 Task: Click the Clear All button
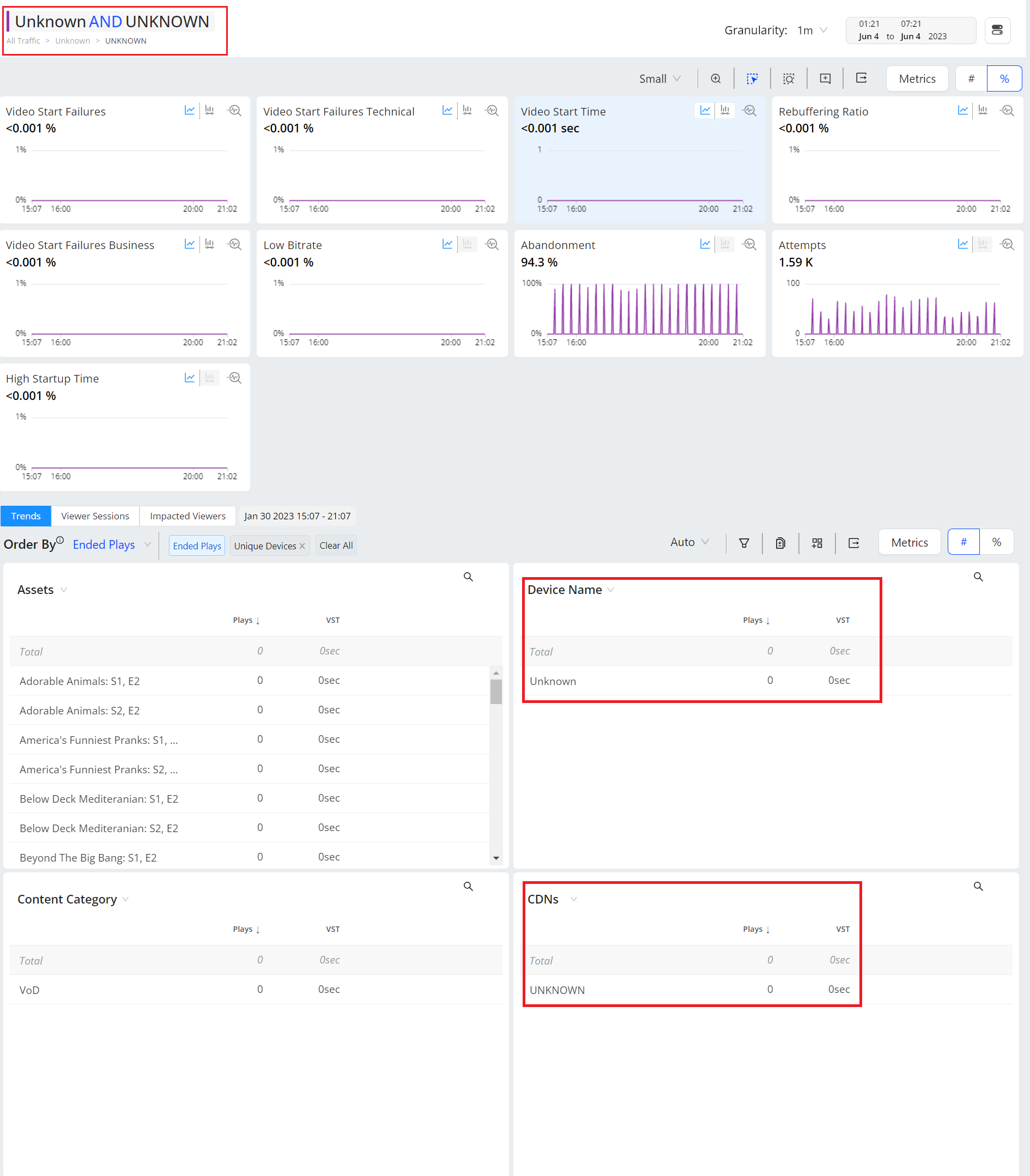(x=336, y=545)
